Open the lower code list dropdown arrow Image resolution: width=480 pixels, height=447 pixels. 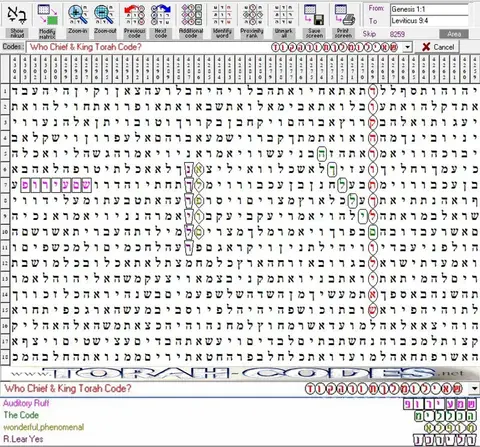pos(474,389)
